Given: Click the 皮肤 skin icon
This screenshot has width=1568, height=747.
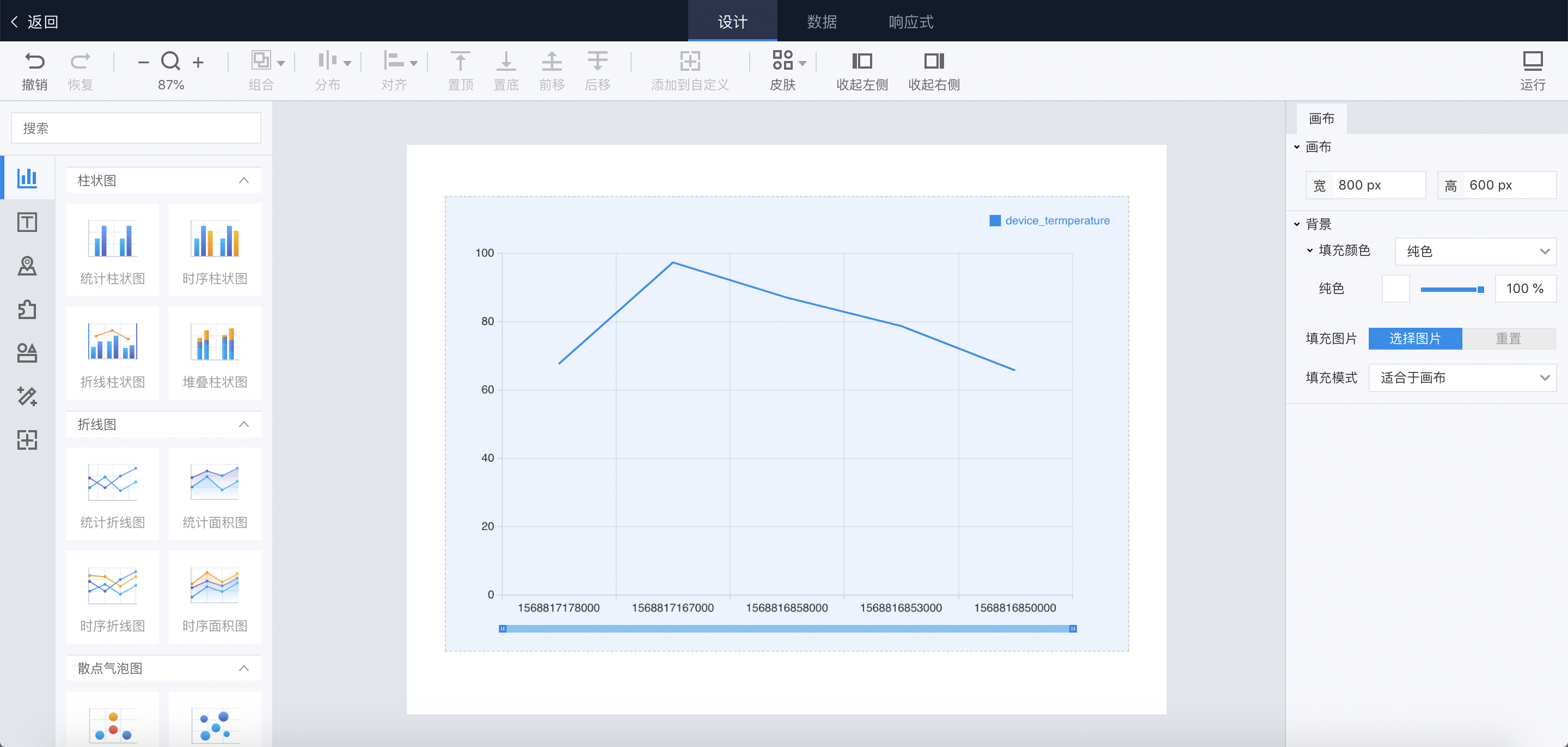Looking at the screenshot, I should coord(783,60).
